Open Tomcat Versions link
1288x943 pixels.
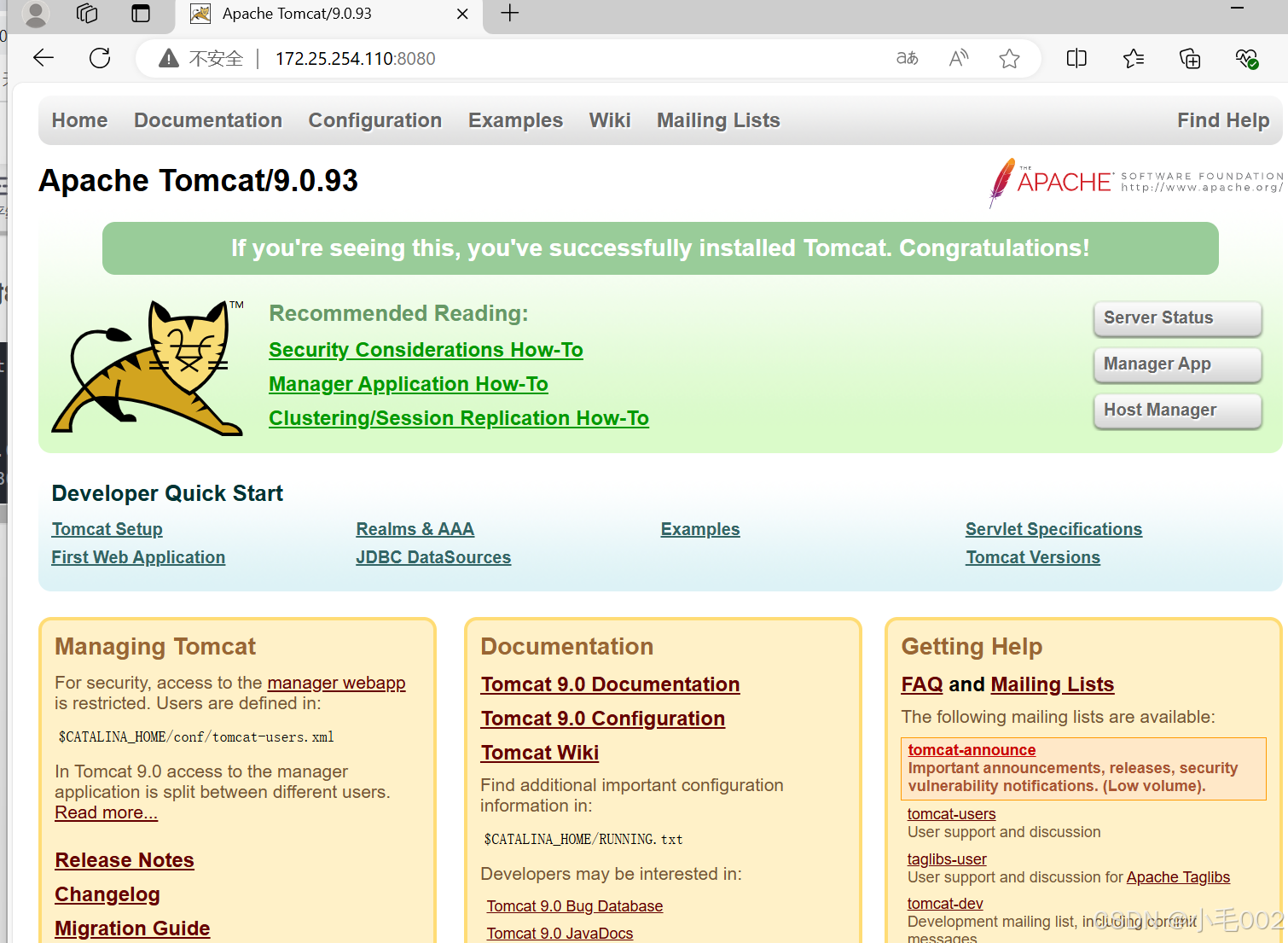click(x=1033, y=557)
